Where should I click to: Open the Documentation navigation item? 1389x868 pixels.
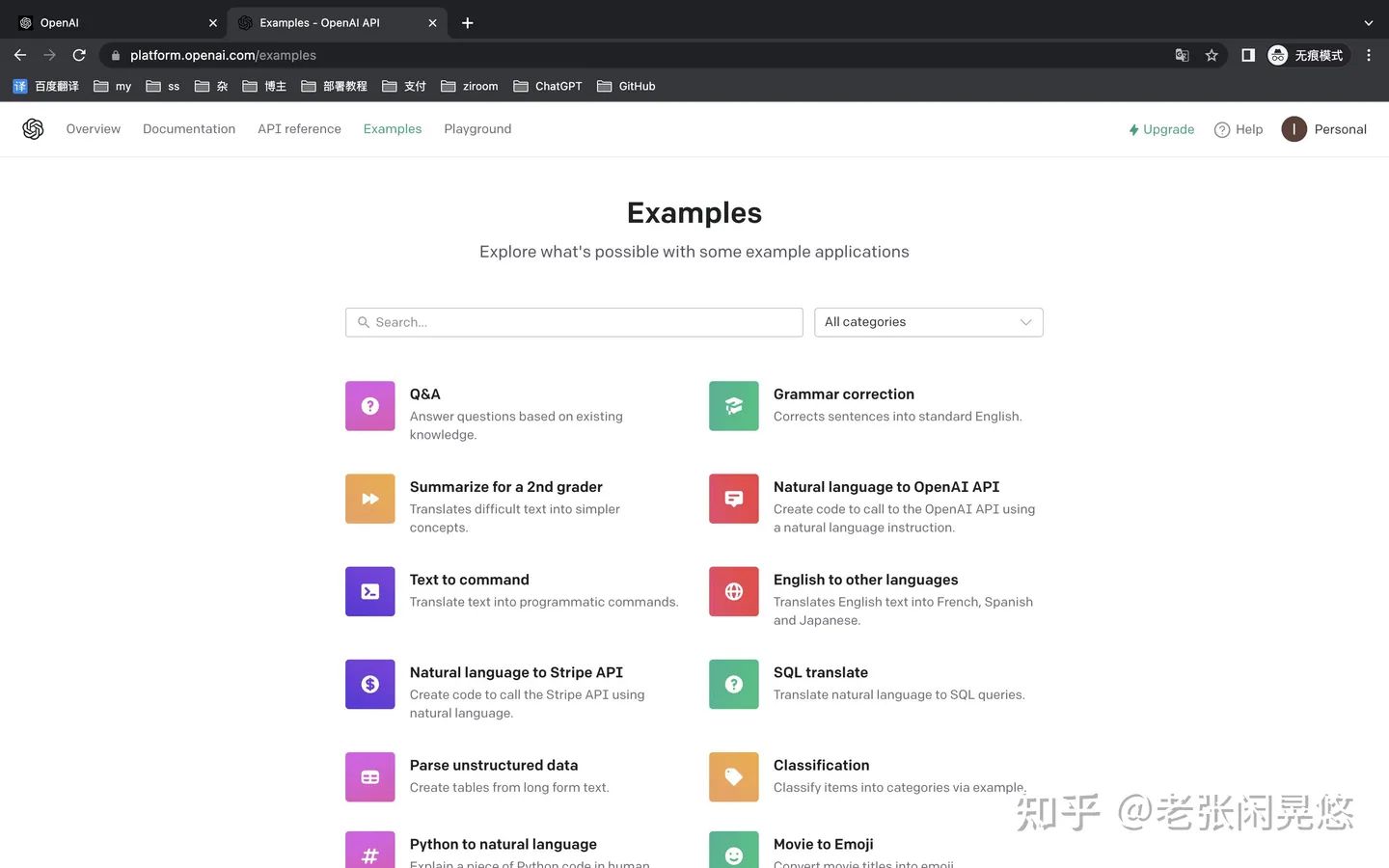coord(189,128)
